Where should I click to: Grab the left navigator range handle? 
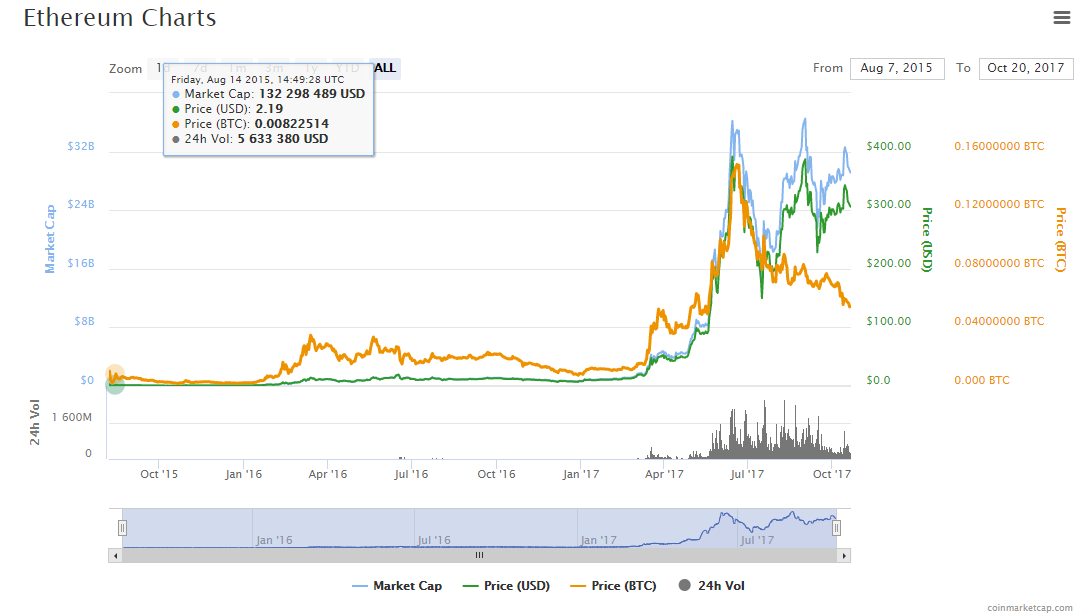point(122,528)
